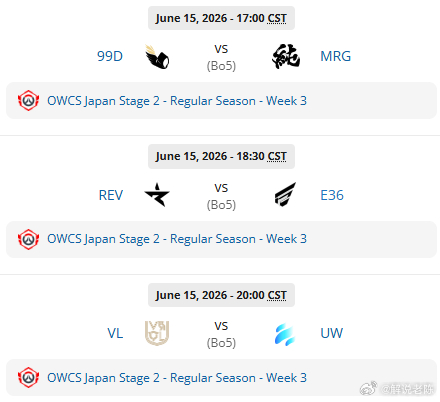
Task: Open the MRG team link
Action: coord(335,56)
